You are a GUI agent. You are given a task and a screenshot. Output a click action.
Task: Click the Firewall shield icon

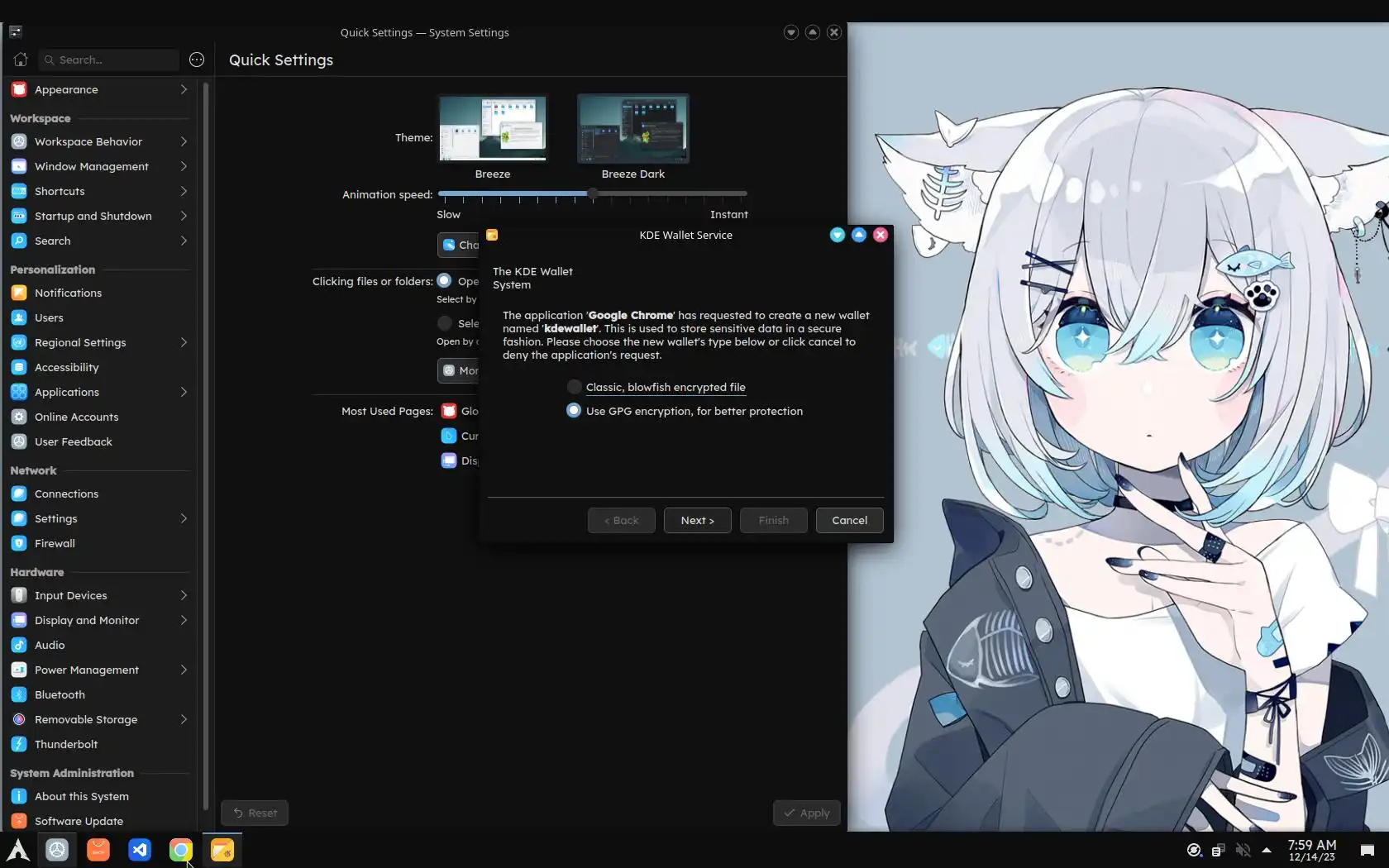19,543
